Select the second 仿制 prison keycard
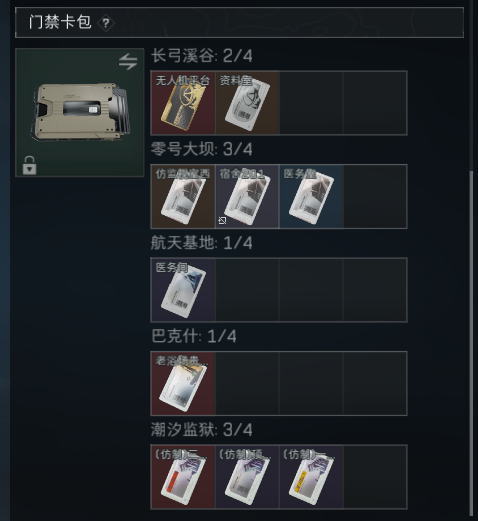This screenshot has height=521, width=478. click(247, 477)
